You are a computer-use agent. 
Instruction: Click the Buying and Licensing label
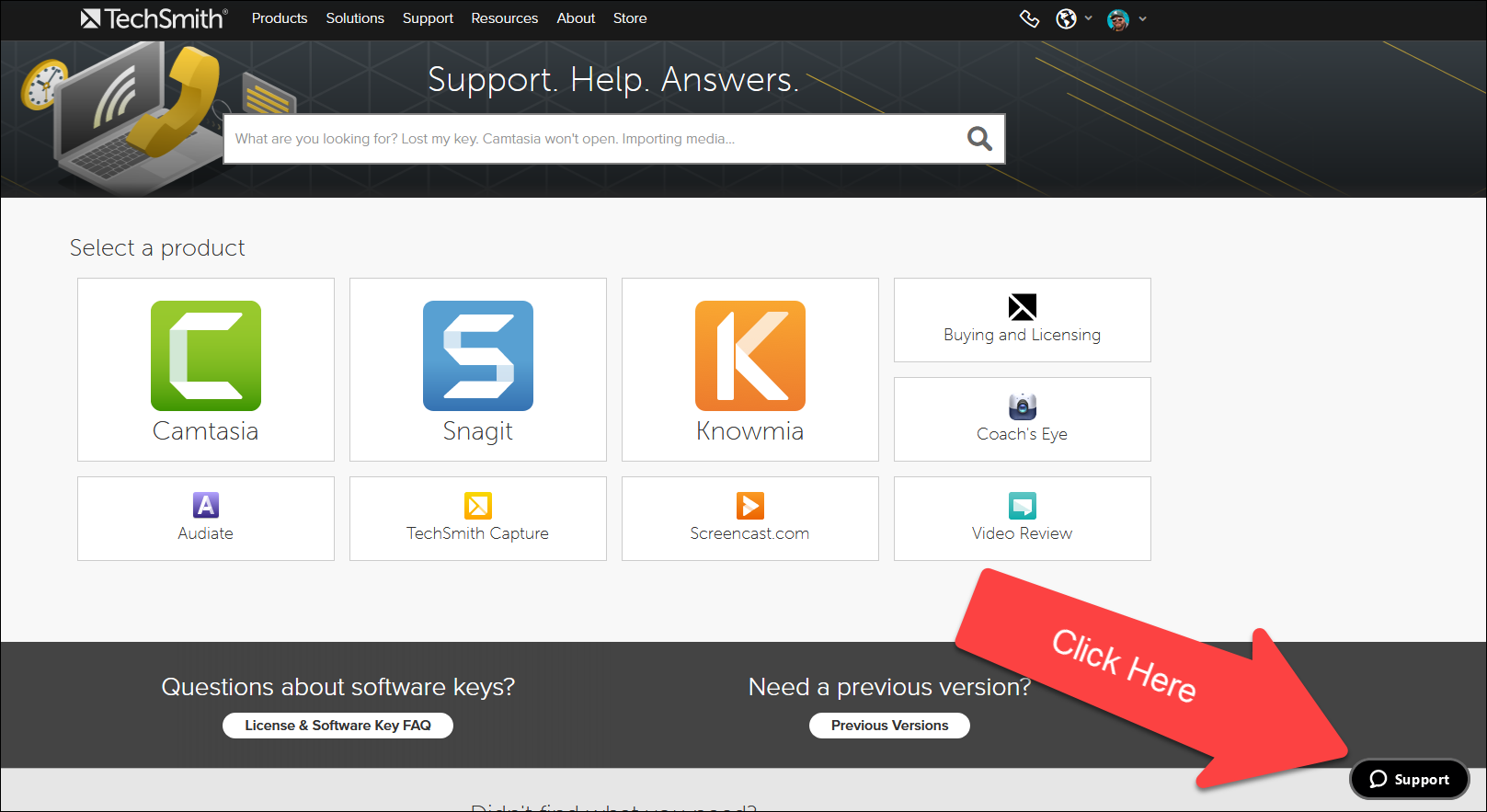click(1023, 335)
